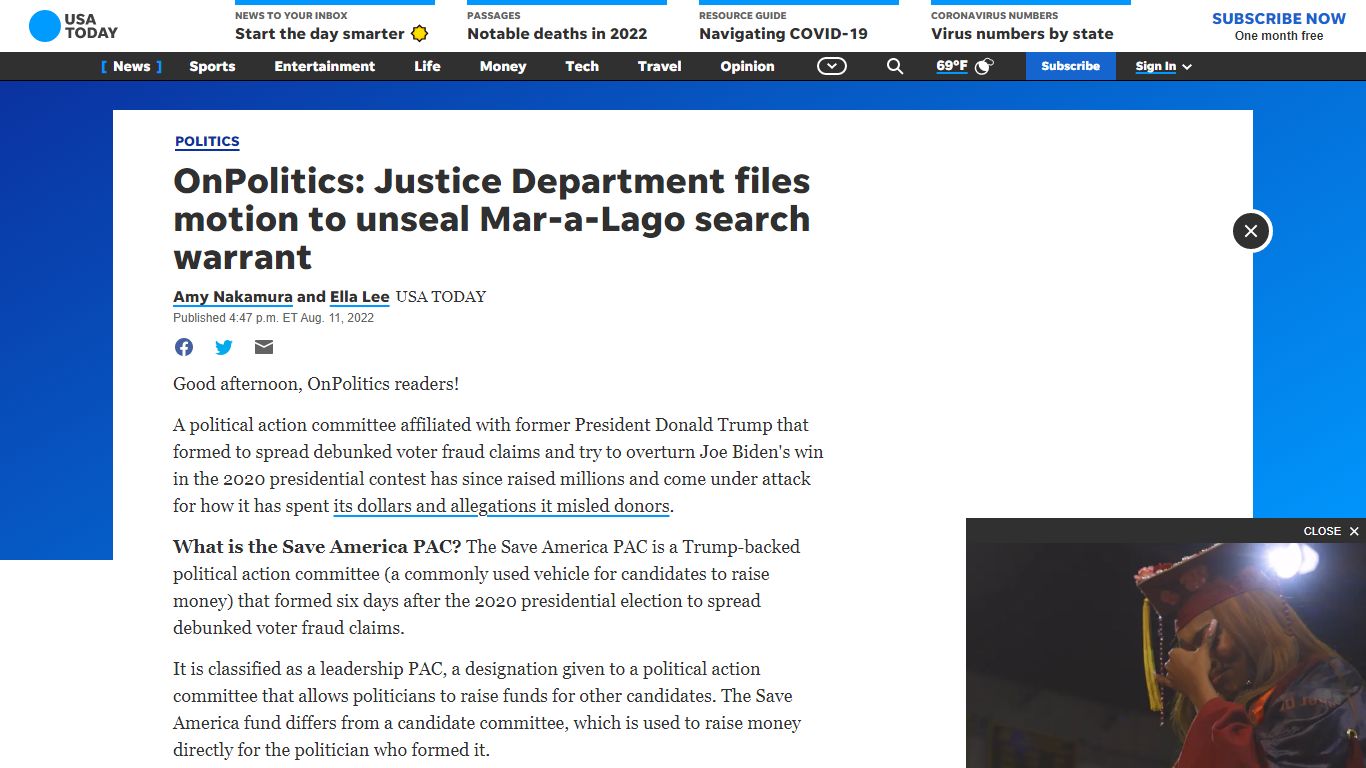1366x768 pixels.
Task: Click the article headline about Mar-a-Lago warrant
Action: coord(492,219)
